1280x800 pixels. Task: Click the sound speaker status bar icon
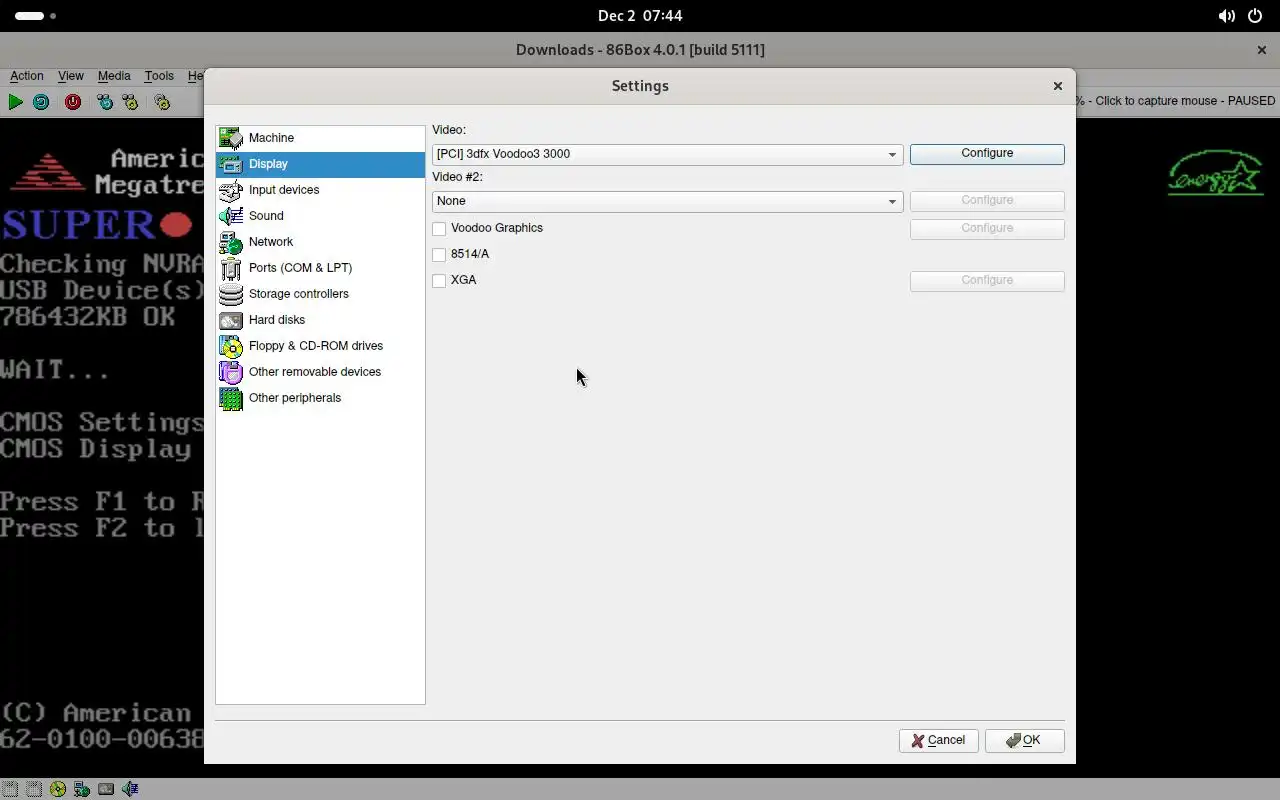click(x=130, y=789)
